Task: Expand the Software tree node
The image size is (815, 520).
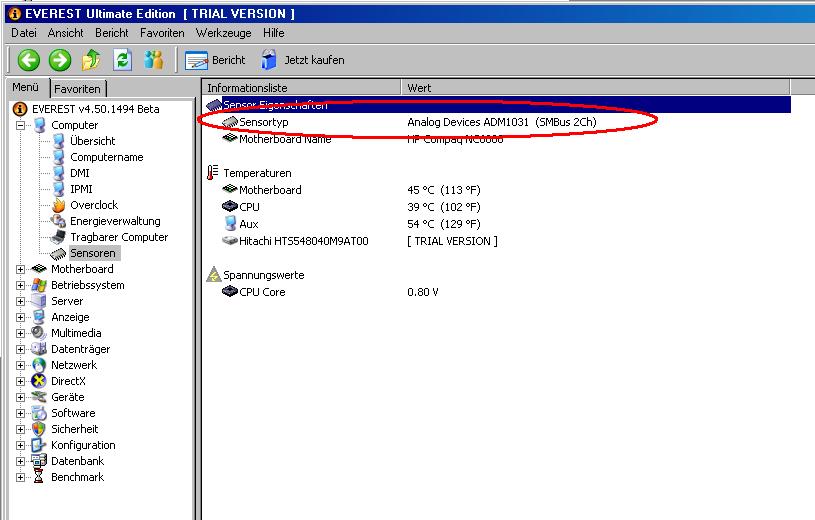Action: coord(20,414)
